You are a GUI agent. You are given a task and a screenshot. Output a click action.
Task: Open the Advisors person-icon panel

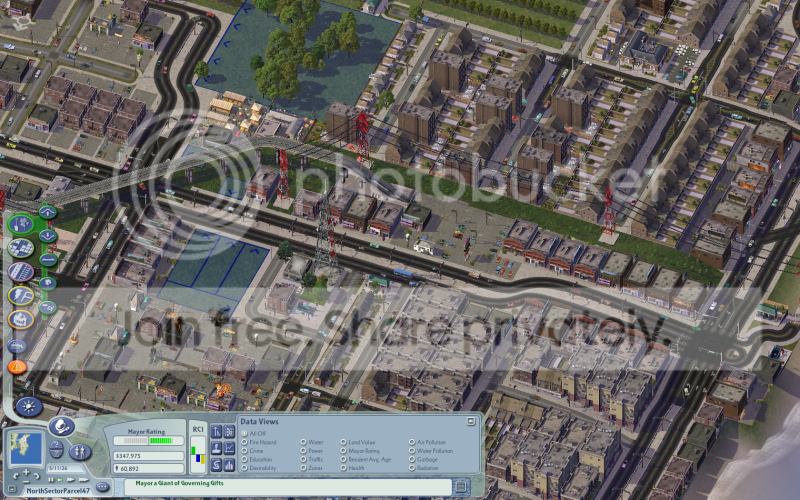(216, 449)
